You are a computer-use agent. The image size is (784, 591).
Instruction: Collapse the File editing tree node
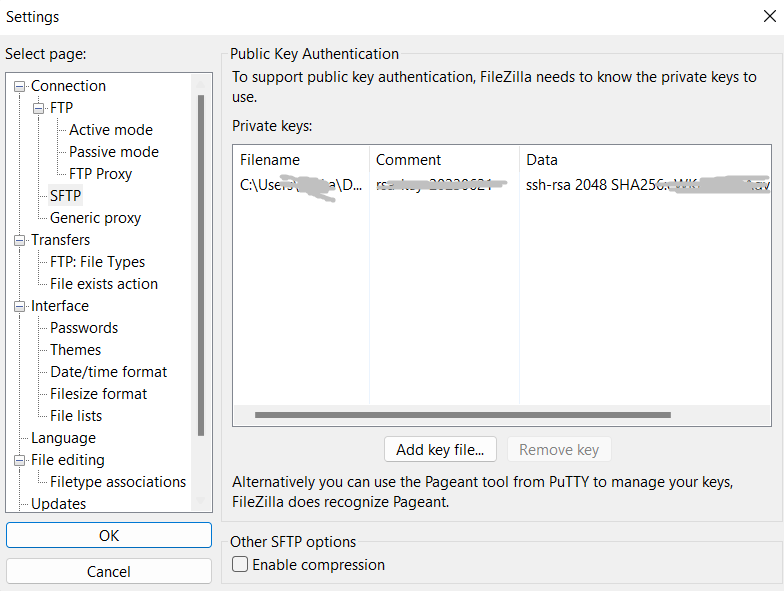click(x=20, y=460)
